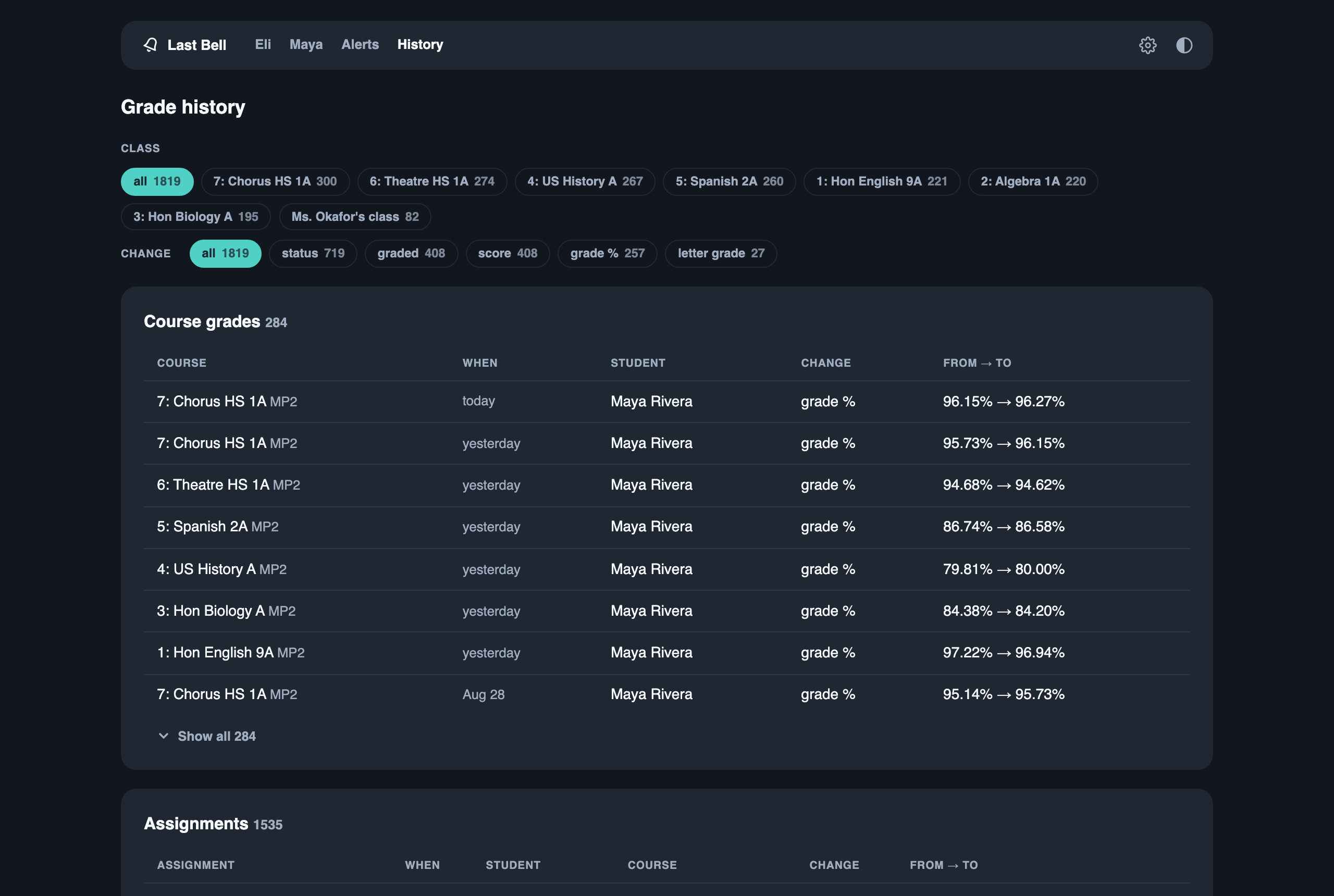The height and width of the screenshot is (896, 1334).
Task: Click the Chorus row dated Aug 28
Action: tap(667, 694)
